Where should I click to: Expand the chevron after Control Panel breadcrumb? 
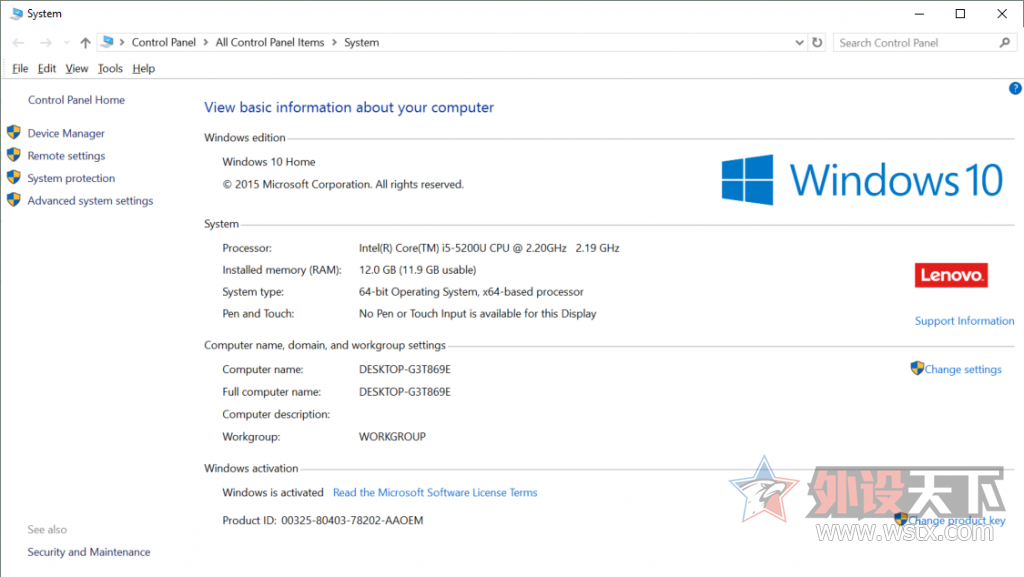pyautogui.click(x=206, y=42)
